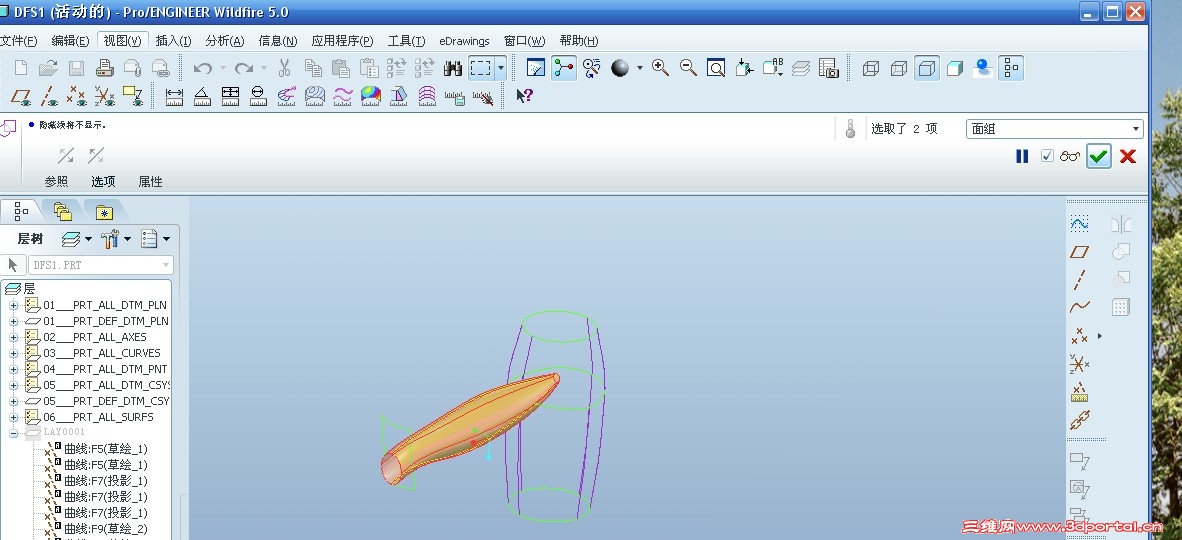Accept feature with green checkmark
Image resolution: width=1182 pixels, height=540 pixels.
tap(1099, 156)
